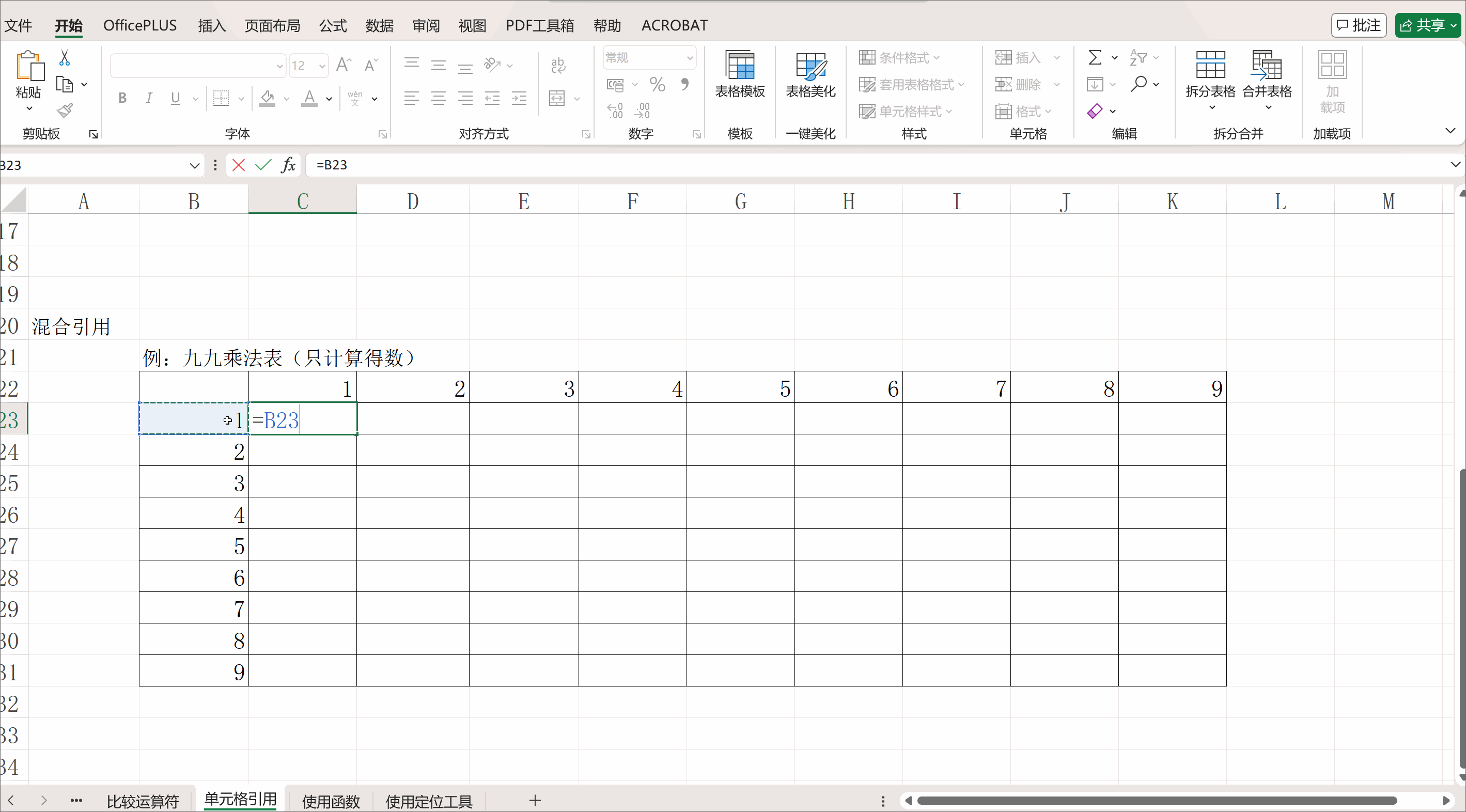Click the 拆分表格 split table icon

click(1210, 74)
